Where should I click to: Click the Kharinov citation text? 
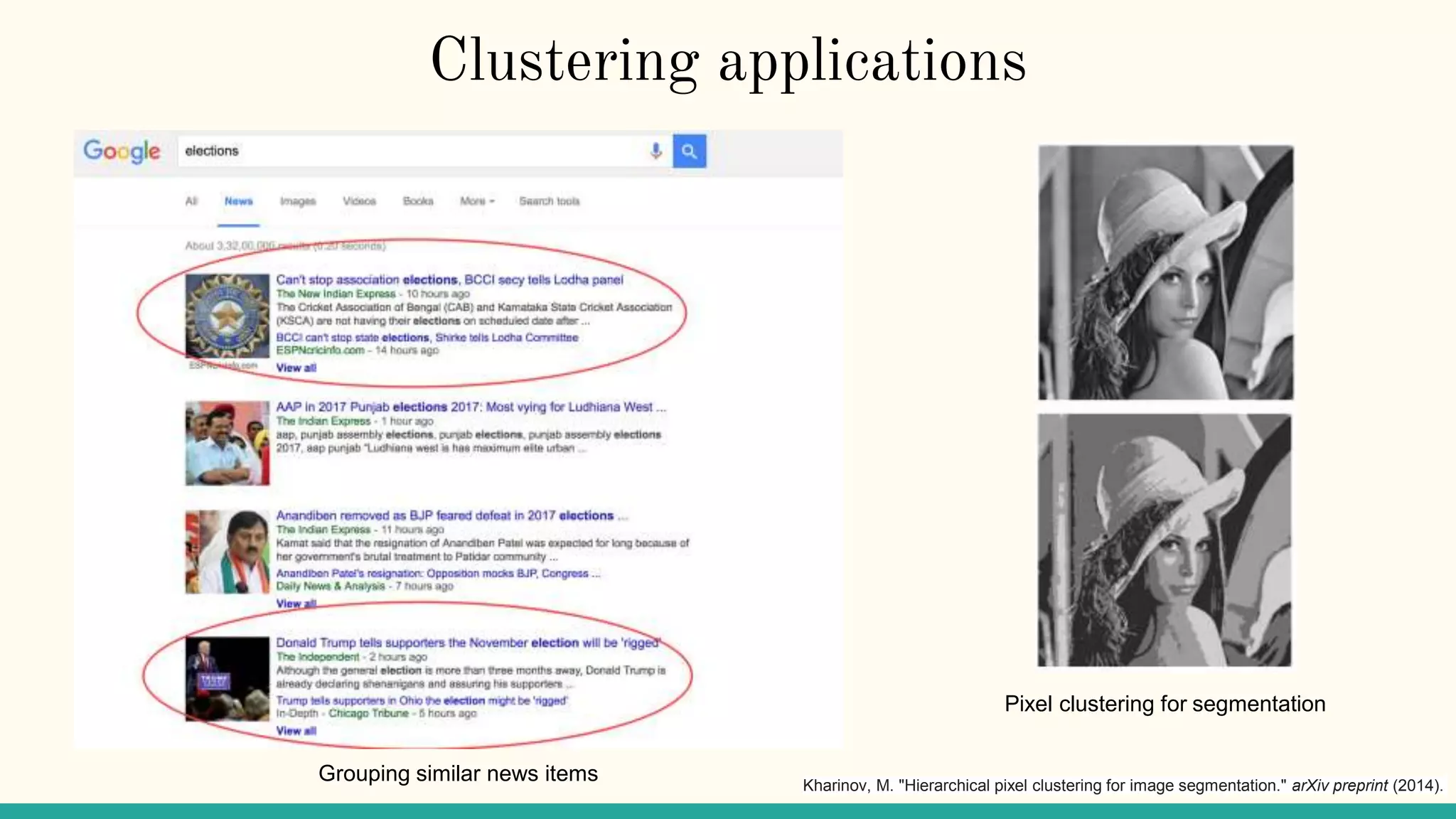pos(1123,786)
